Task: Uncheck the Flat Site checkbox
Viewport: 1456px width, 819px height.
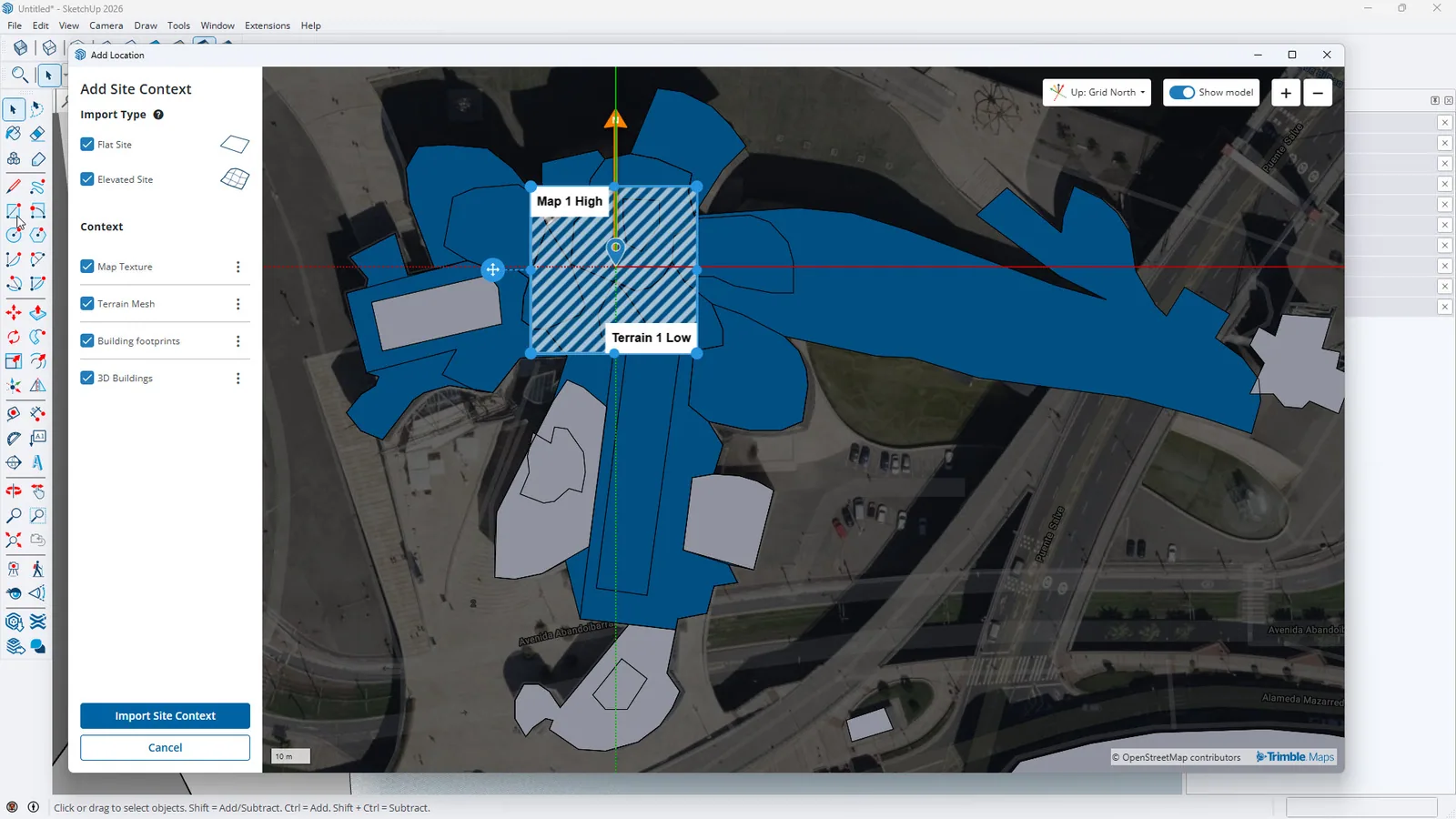Action: (x=87, y=144)
